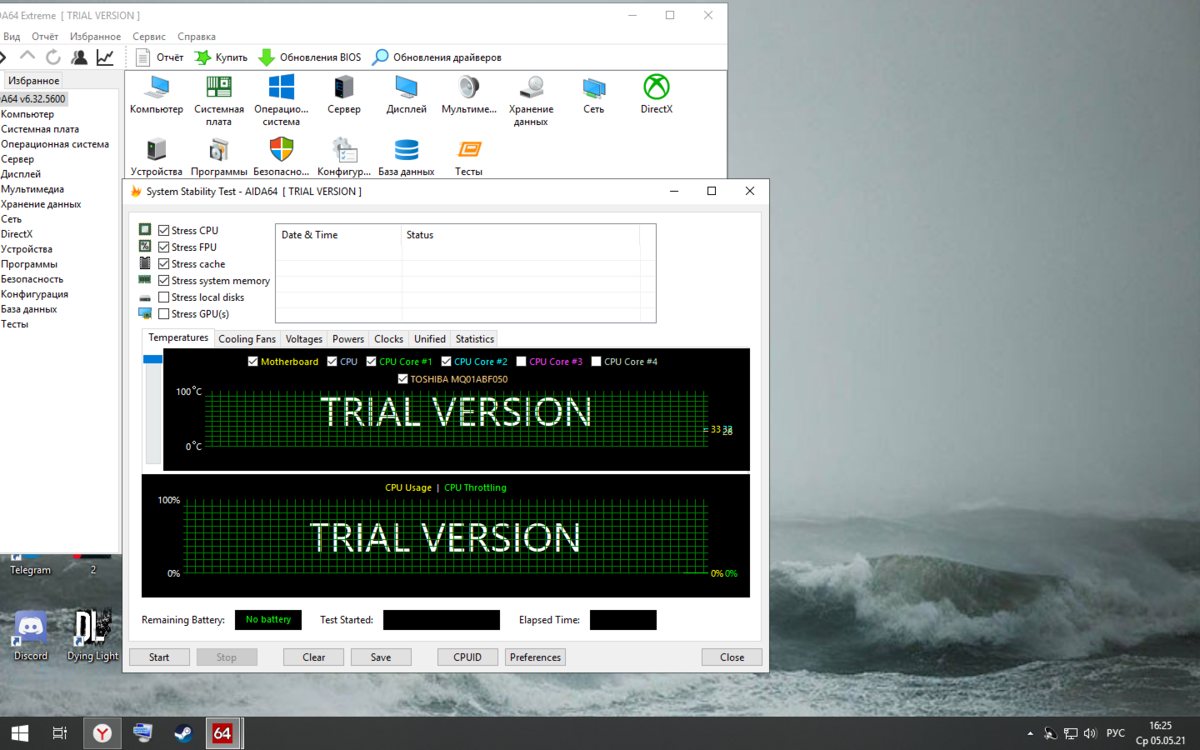Viewport: 1200px width, 750px height.
Task: Toggle Stress CPU checkbox
Action: [164, 230]
